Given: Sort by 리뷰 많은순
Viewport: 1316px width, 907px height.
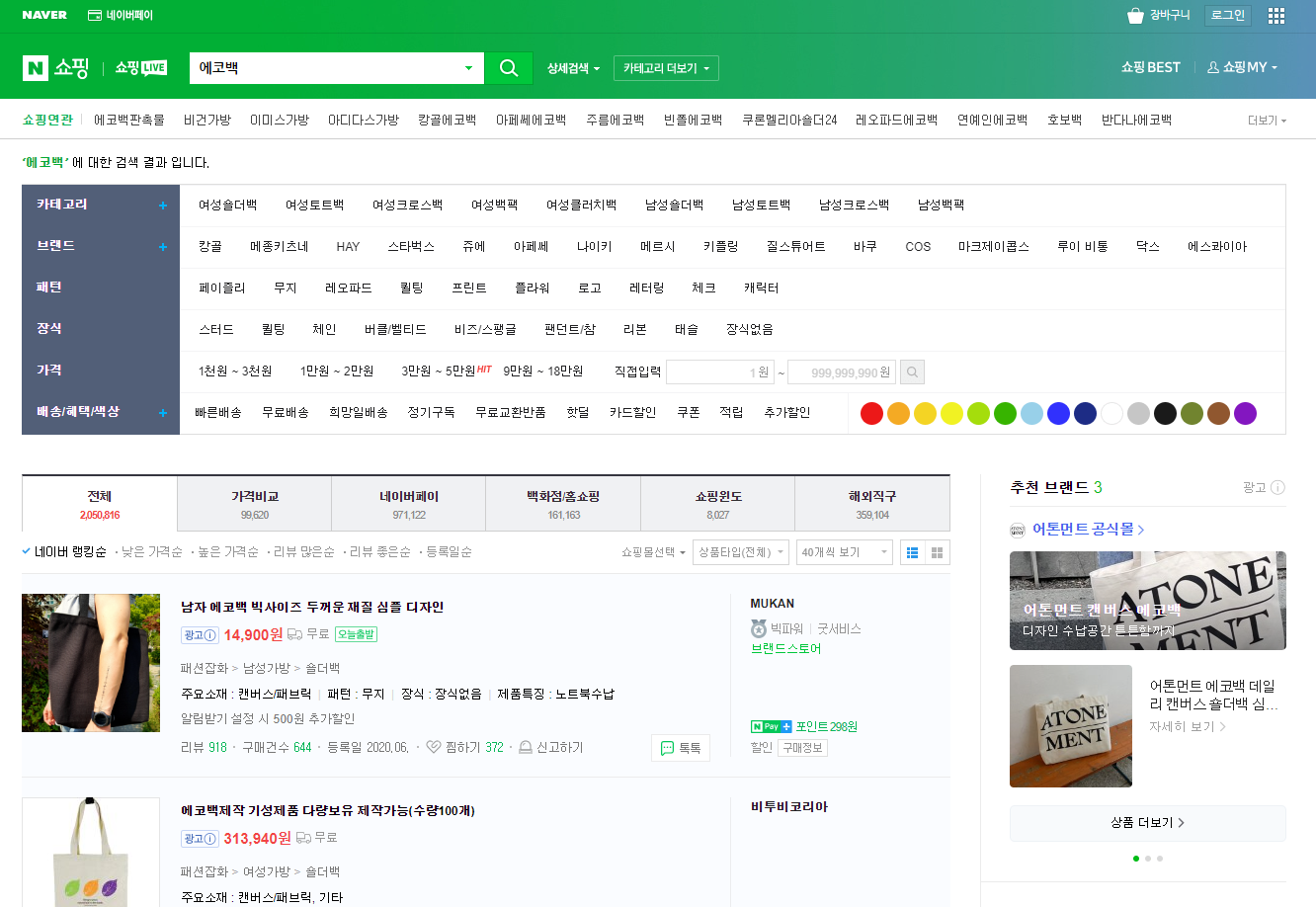Looking at the screenshot, I should point(303,552).
